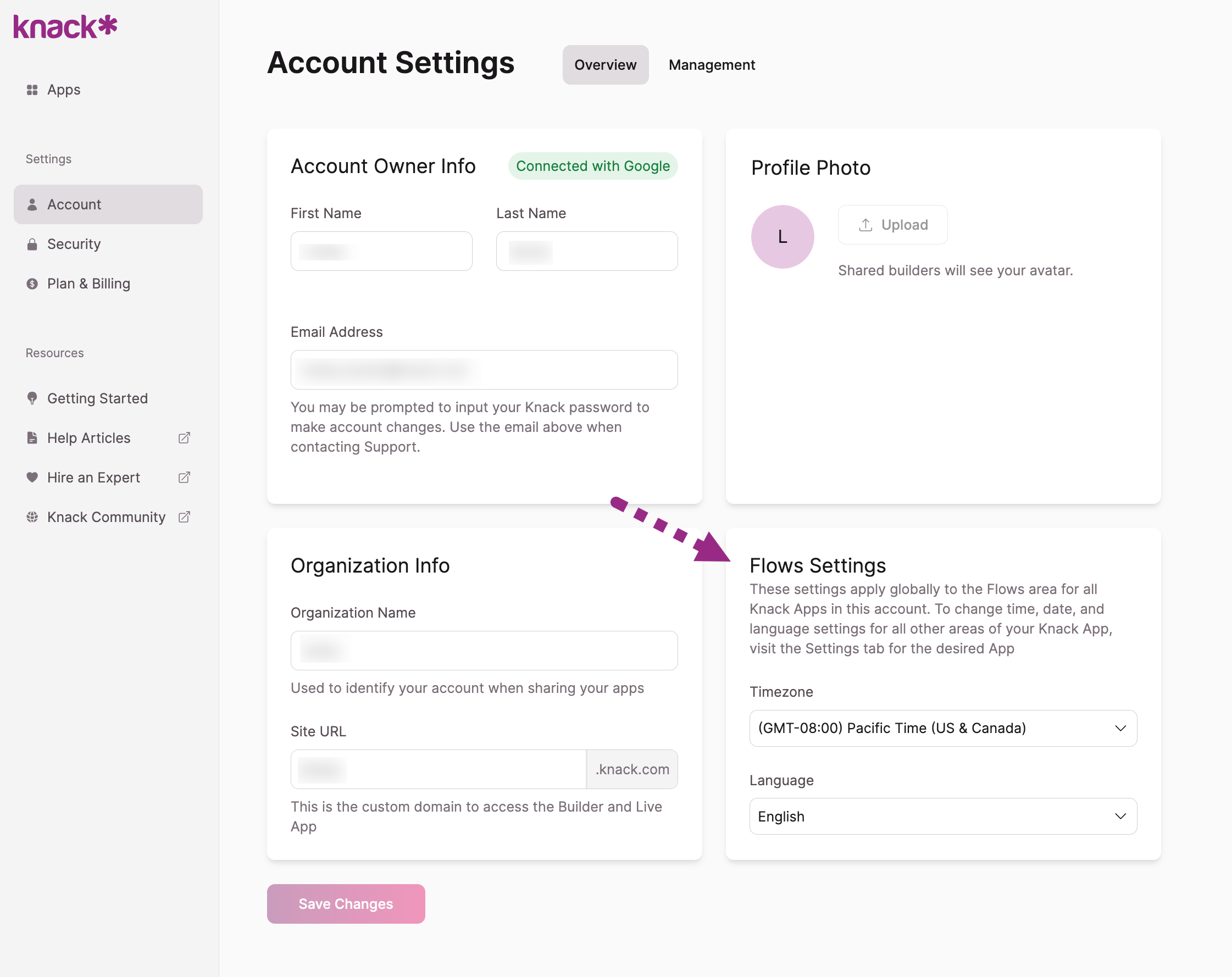Click the Email Address field
This screenshot has width=1232, height=977.
[x=484, y=370]
